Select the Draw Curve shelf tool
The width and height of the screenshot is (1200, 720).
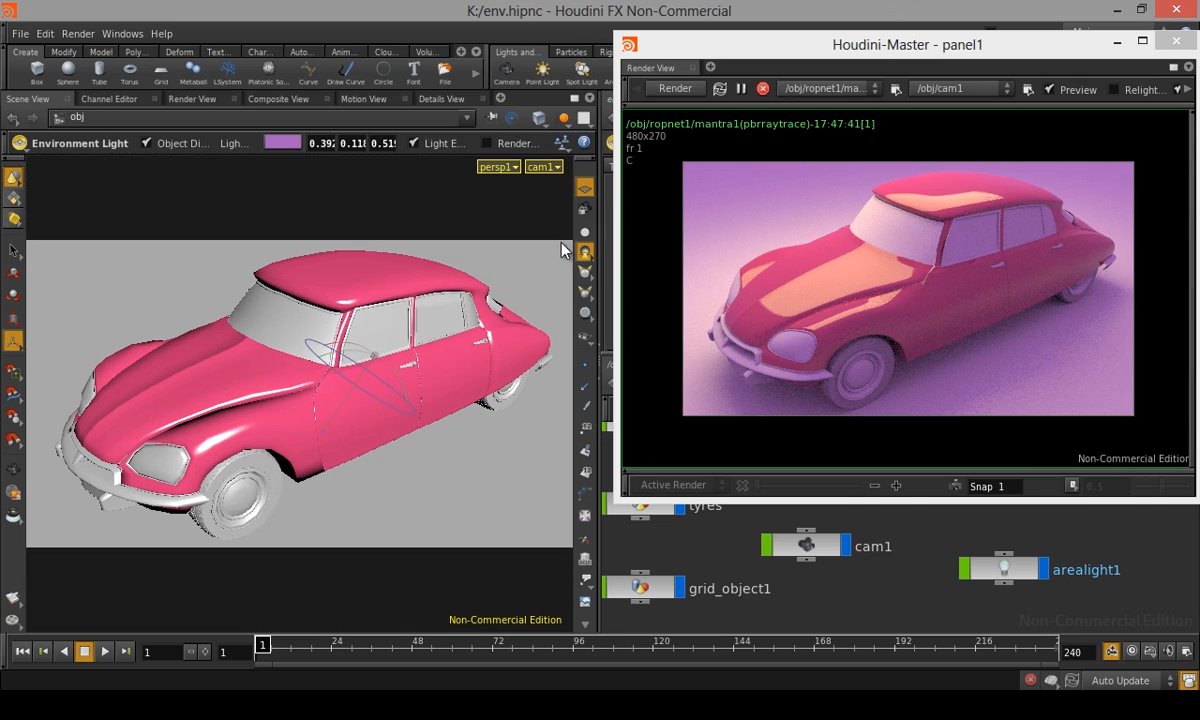pyautogui.click(x=346, y=73)
